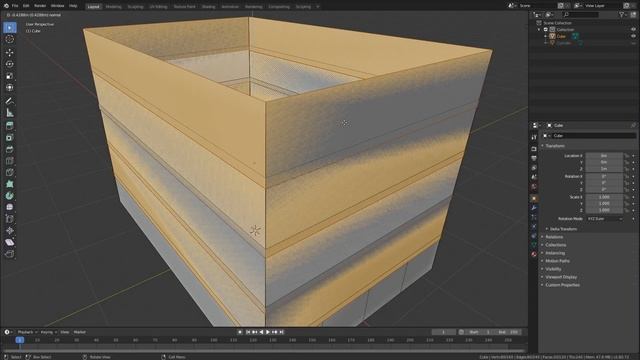Click the timeline scrollbar
Image resolution: width=640 pixels, height=360 pixels.
(263, 351)
